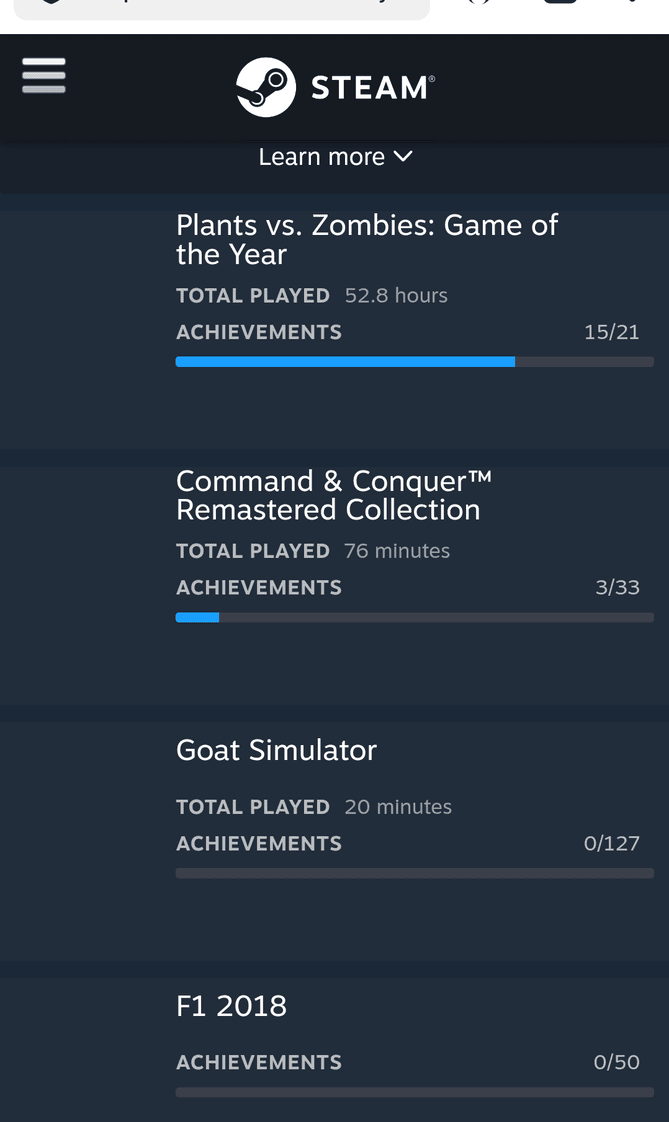Click the Command & Conquer achievements progress bar
The width and height of the screenshot is (669, 1122).
(414, 618)
